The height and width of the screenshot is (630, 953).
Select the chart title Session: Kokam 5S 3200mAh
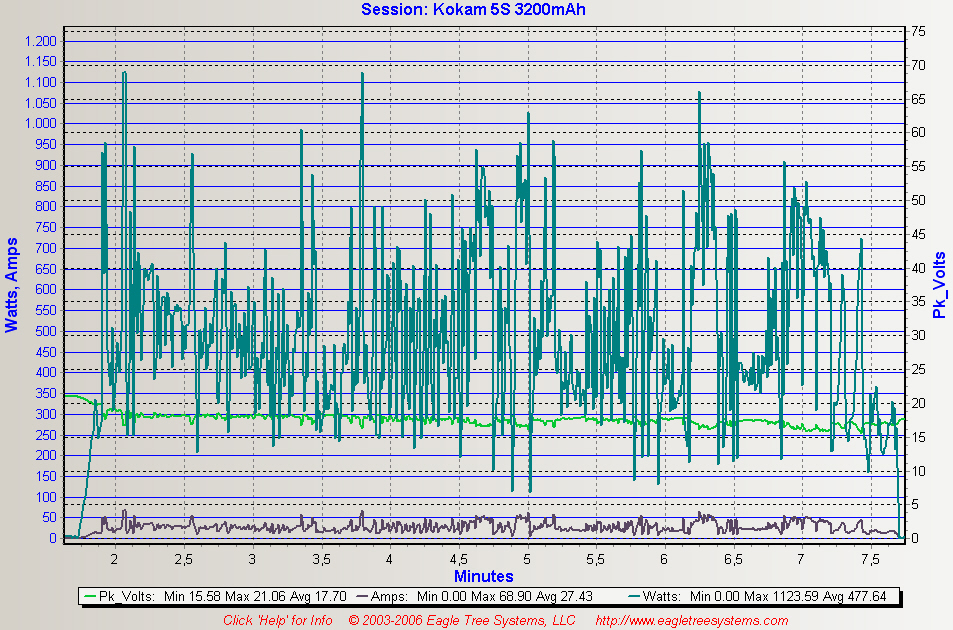click(473, 10)
